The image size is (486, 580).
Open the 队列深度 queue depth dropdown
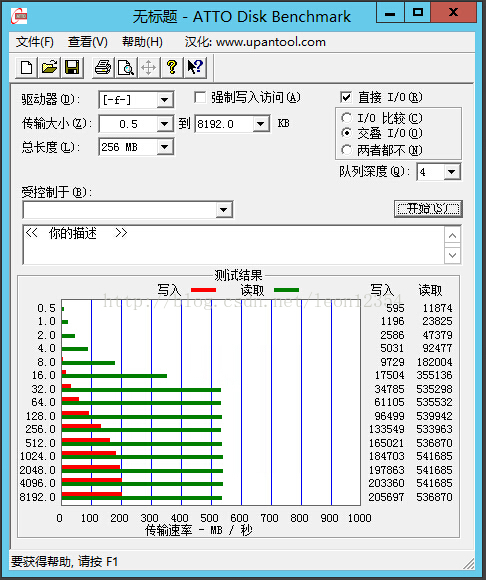coord(451,172)
